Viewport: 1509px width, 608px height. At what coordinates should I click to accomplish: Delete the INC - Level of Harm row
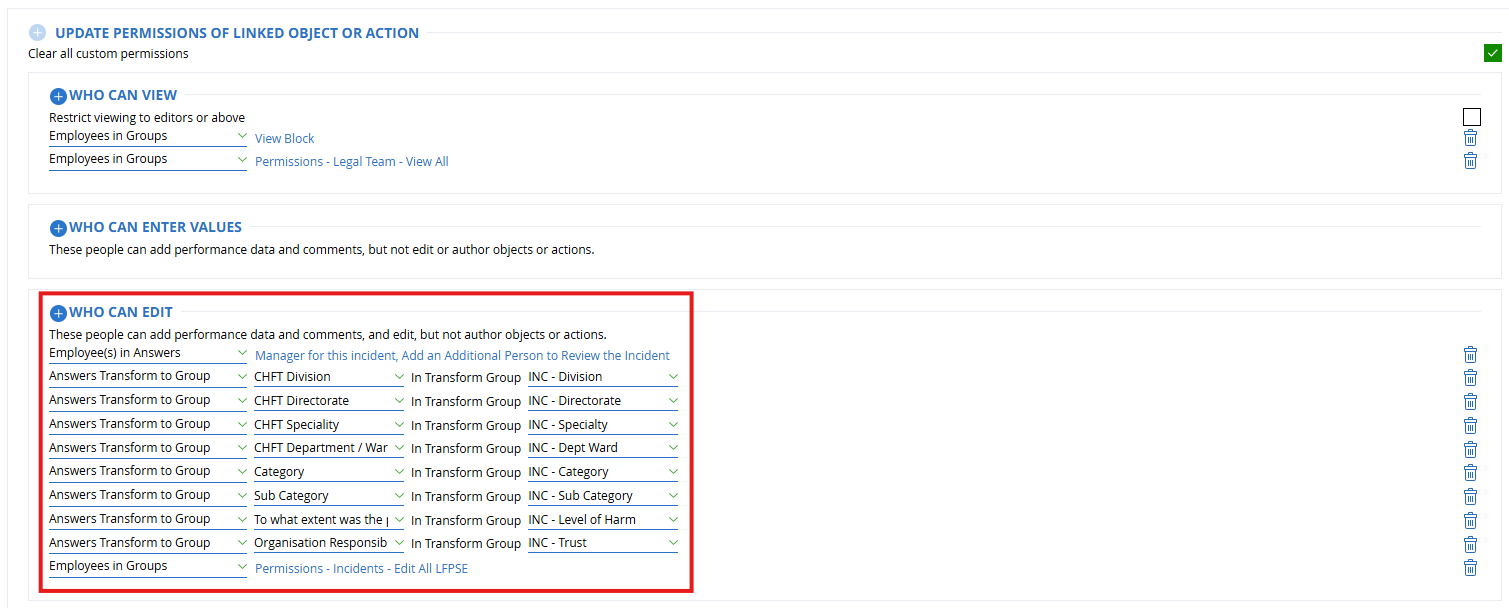coord(1470,521)
